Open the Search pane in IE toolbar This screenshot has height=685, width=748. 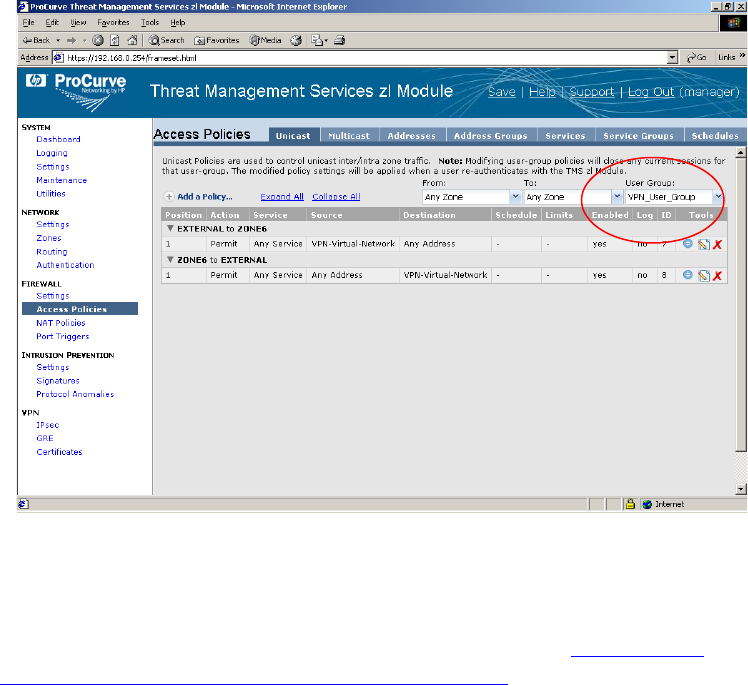coord(166,41)
